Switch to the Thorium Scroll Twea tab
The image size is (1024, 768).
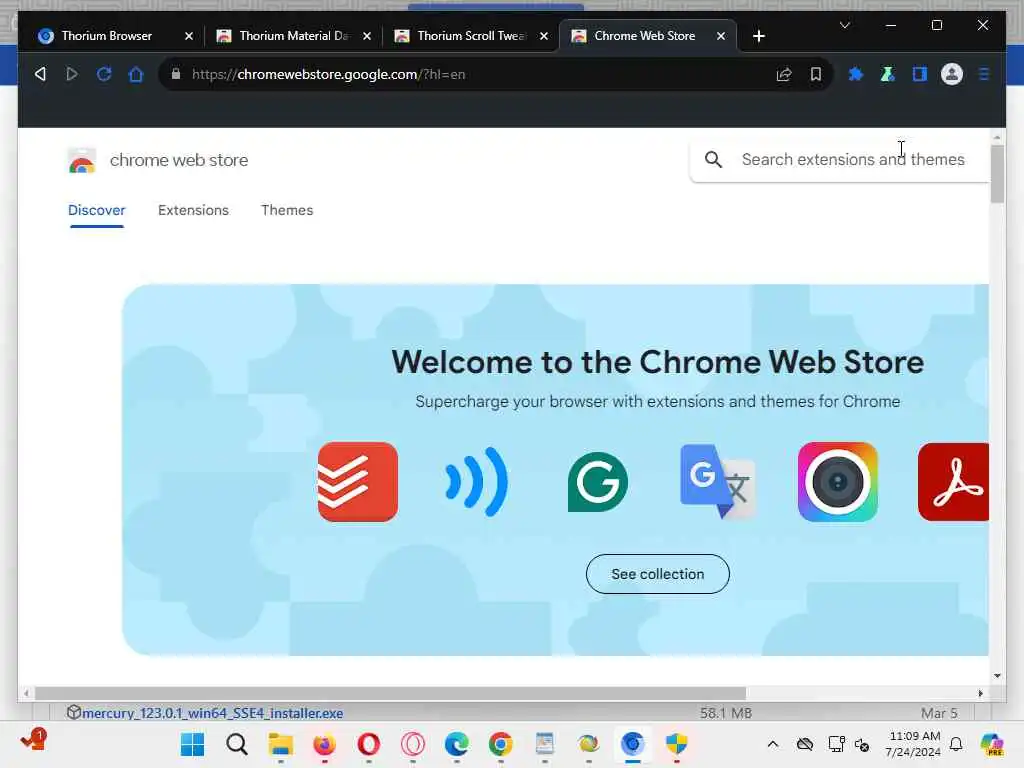(472, 36)
